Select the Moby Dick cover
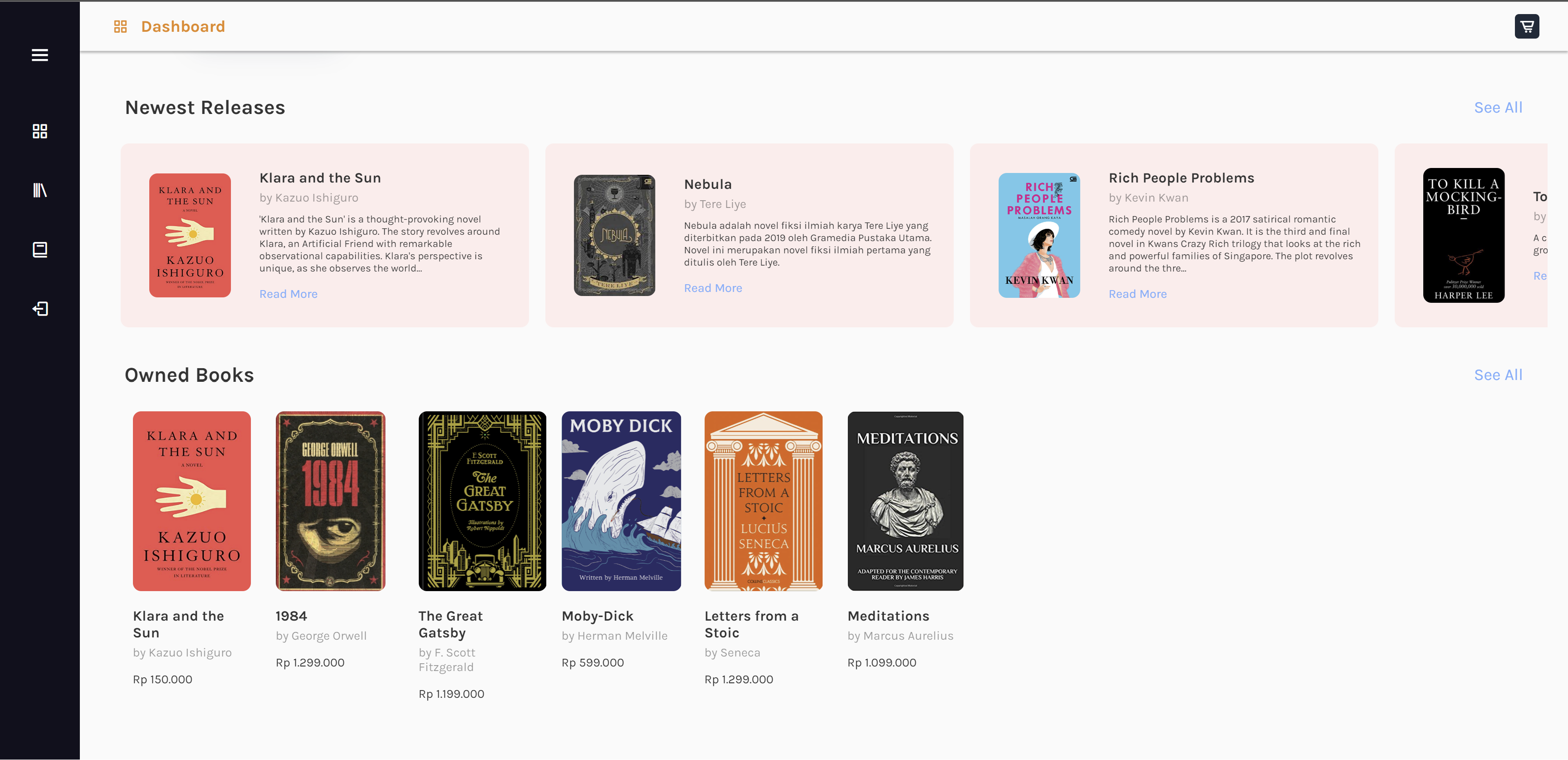The height and width of the screenshot is (760, 1568). pyautogui.click(x=621, y=501)
